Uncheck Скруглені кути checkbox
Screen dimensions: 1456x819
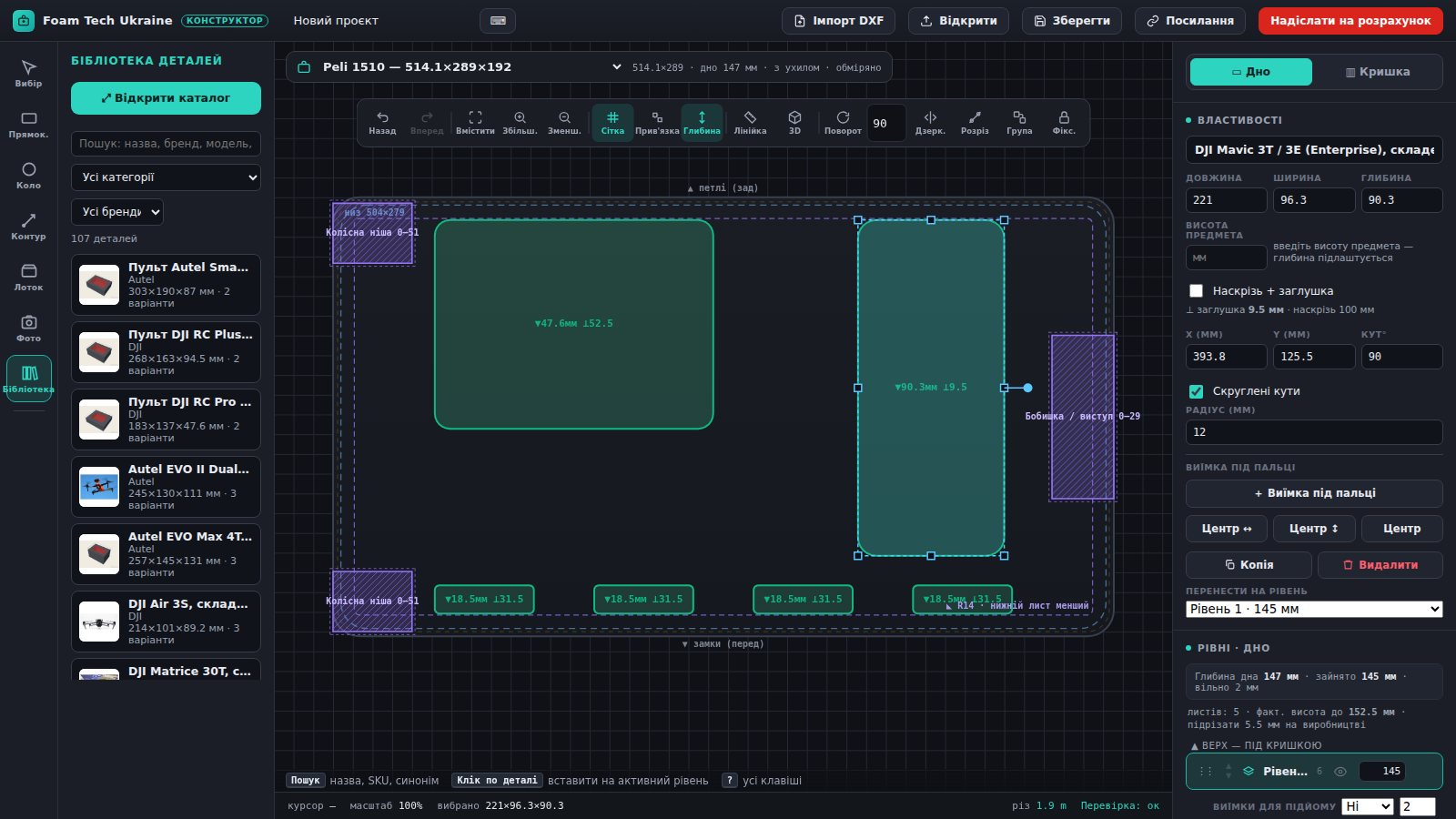pos(1197,391)
